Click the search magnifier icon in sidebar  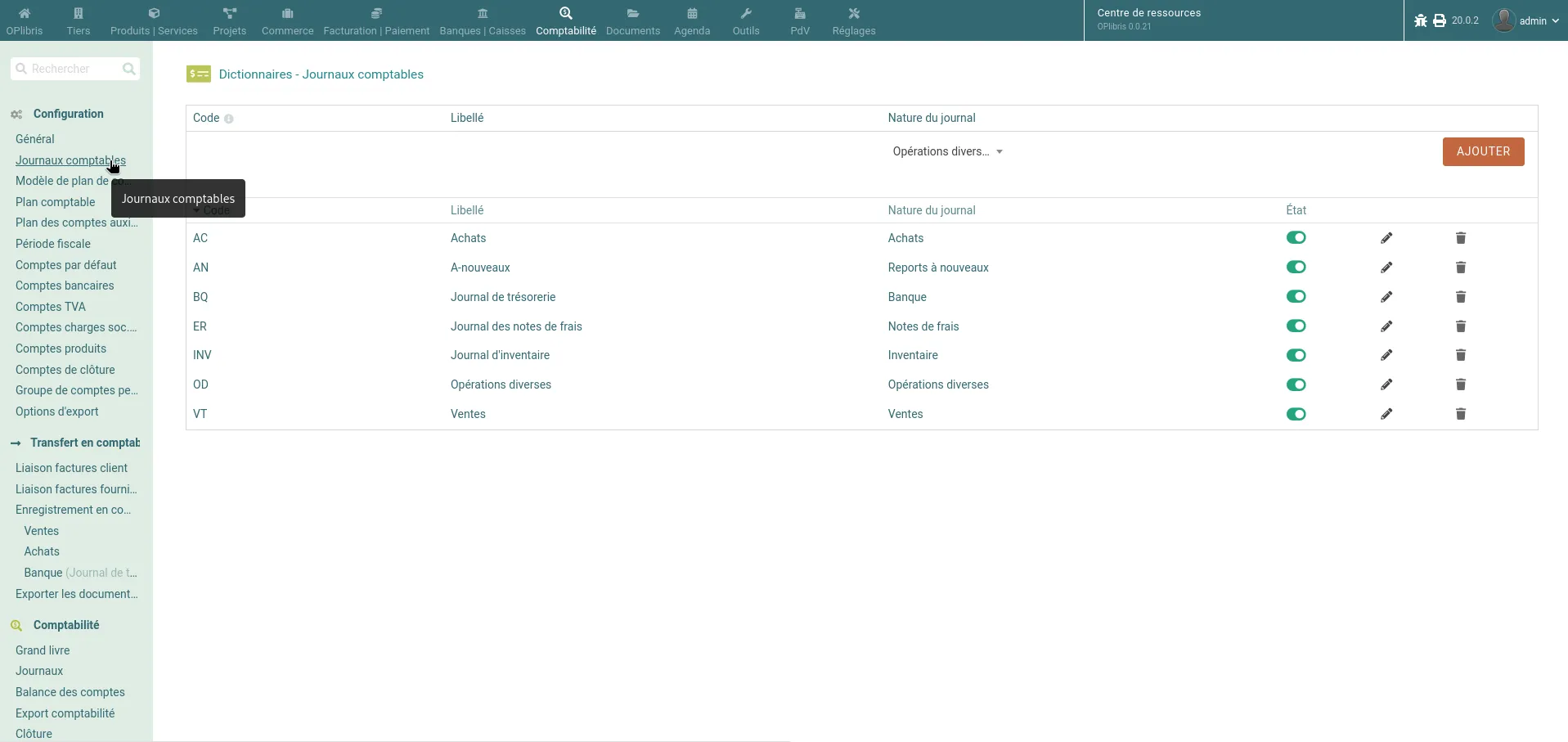[x=128, y=69]
